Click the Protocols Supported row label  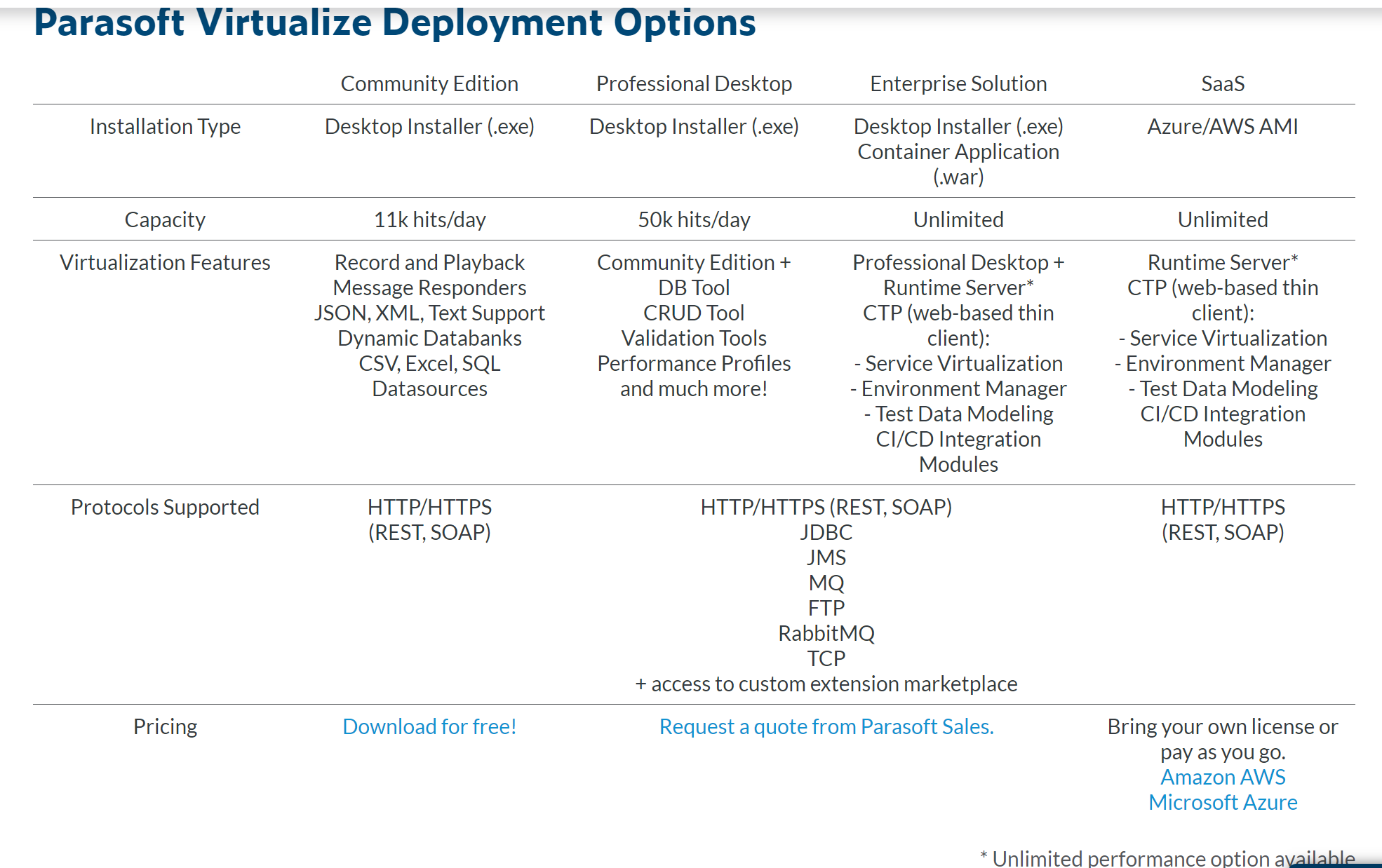165,507
